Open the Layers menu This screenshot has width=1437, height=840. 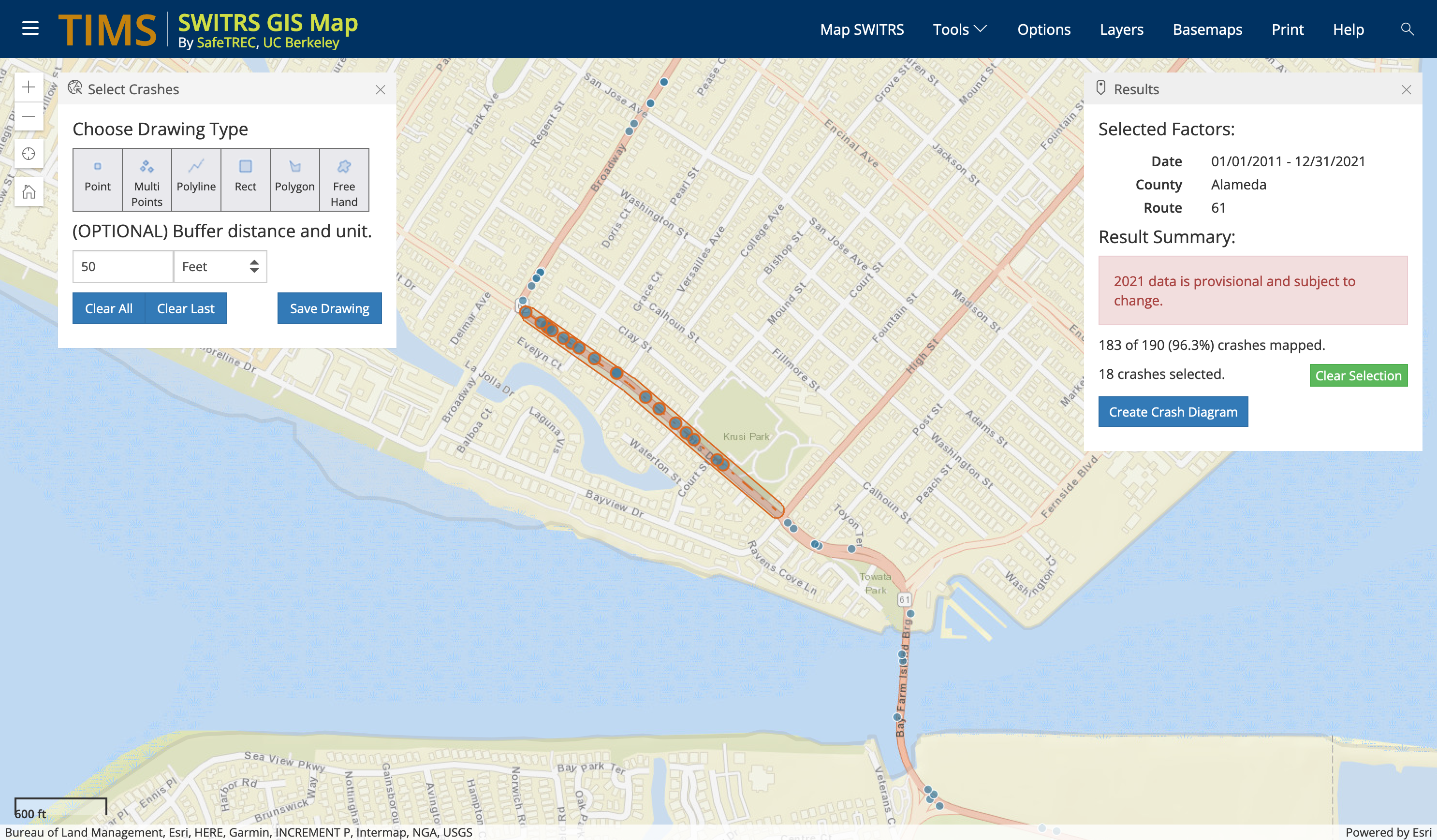[1121, 29]
